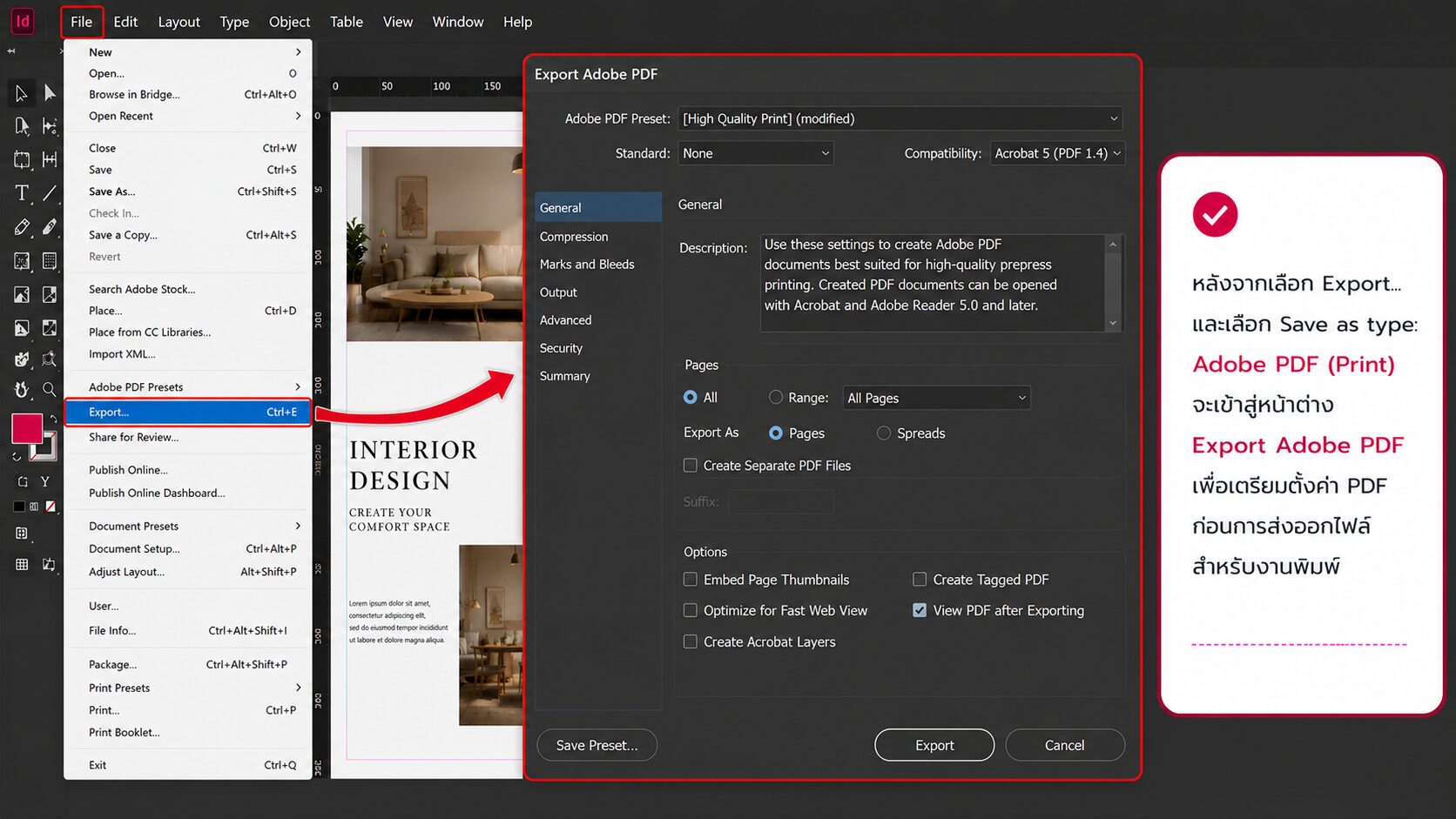Enable Embed Page Thumbnails checkbox

[691, 580]
